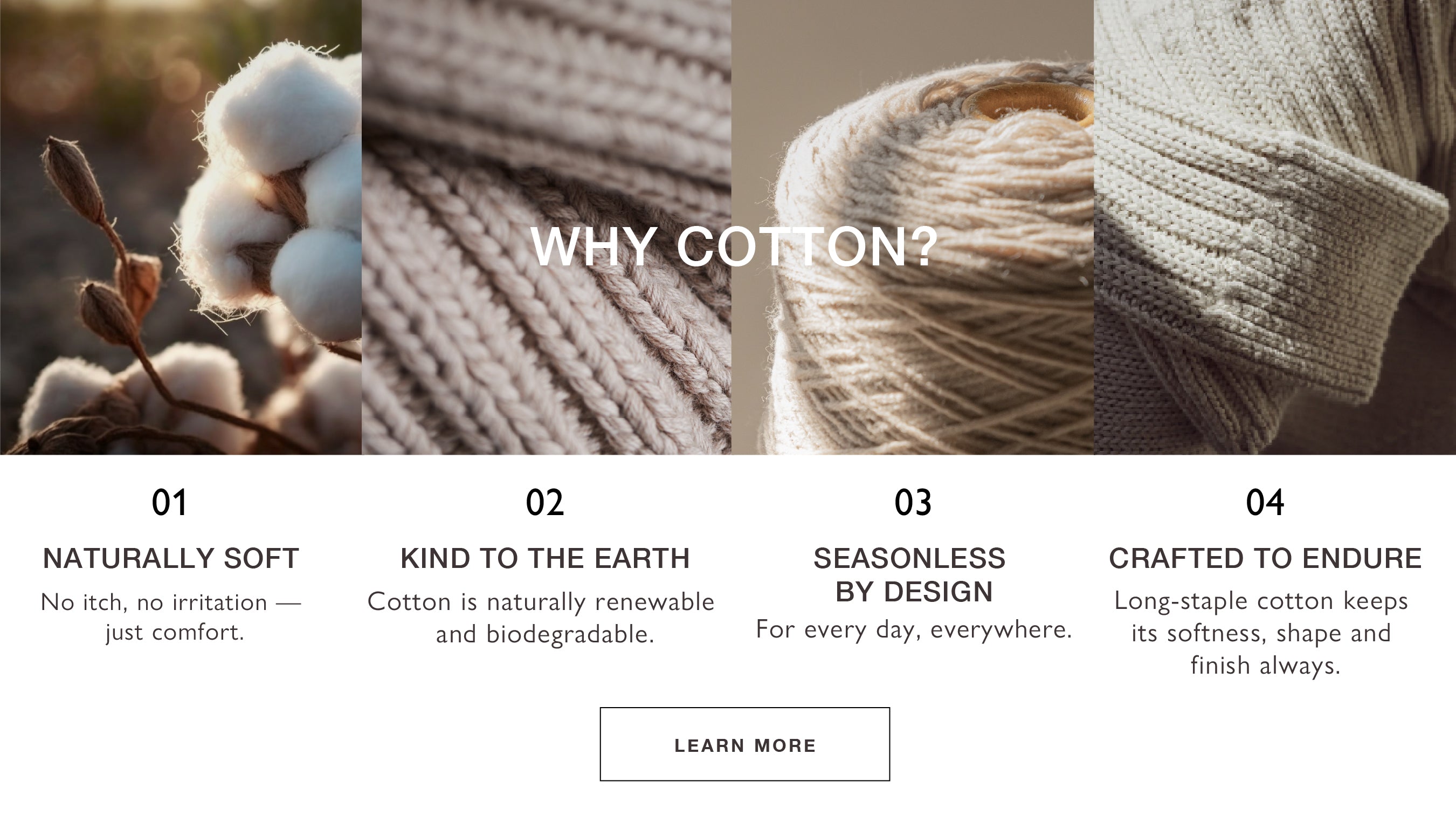Screen dimensions: 1456x836
Task: Click the wooden spool core in yarn image
Action: [x=1030, y=104]
